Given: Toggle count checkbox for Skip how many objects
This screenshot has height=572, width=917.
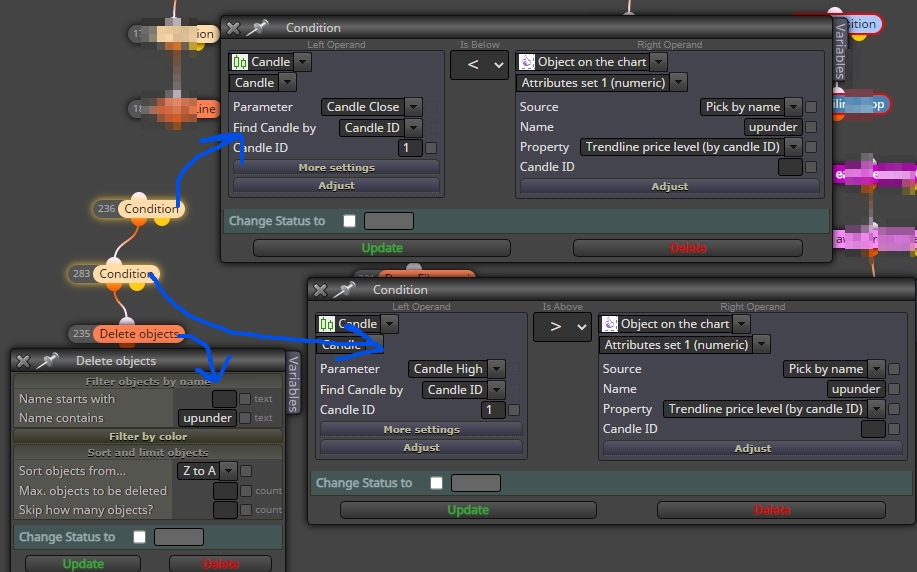Looking at the screenshot, I should point(246,510).
